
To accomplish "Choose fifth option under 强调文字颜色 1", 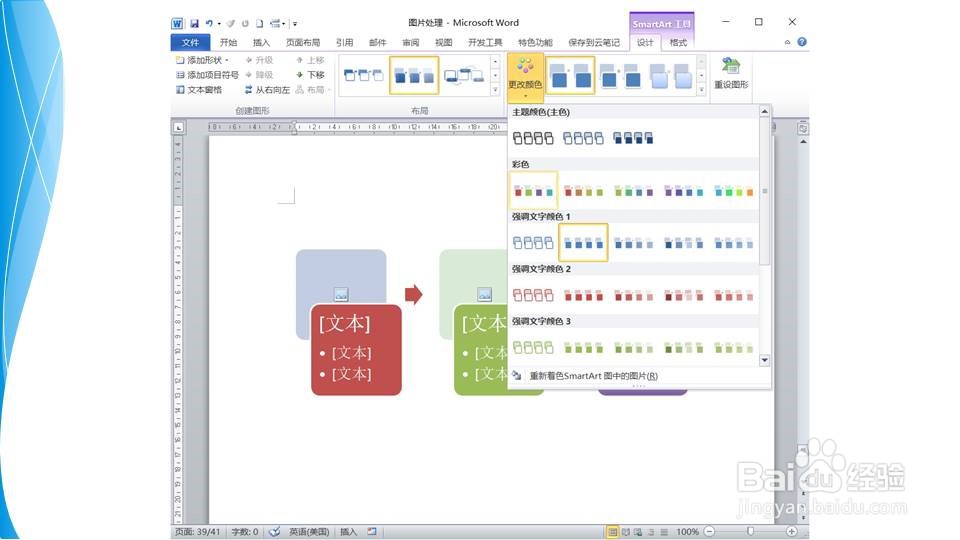I will point(733,243).
